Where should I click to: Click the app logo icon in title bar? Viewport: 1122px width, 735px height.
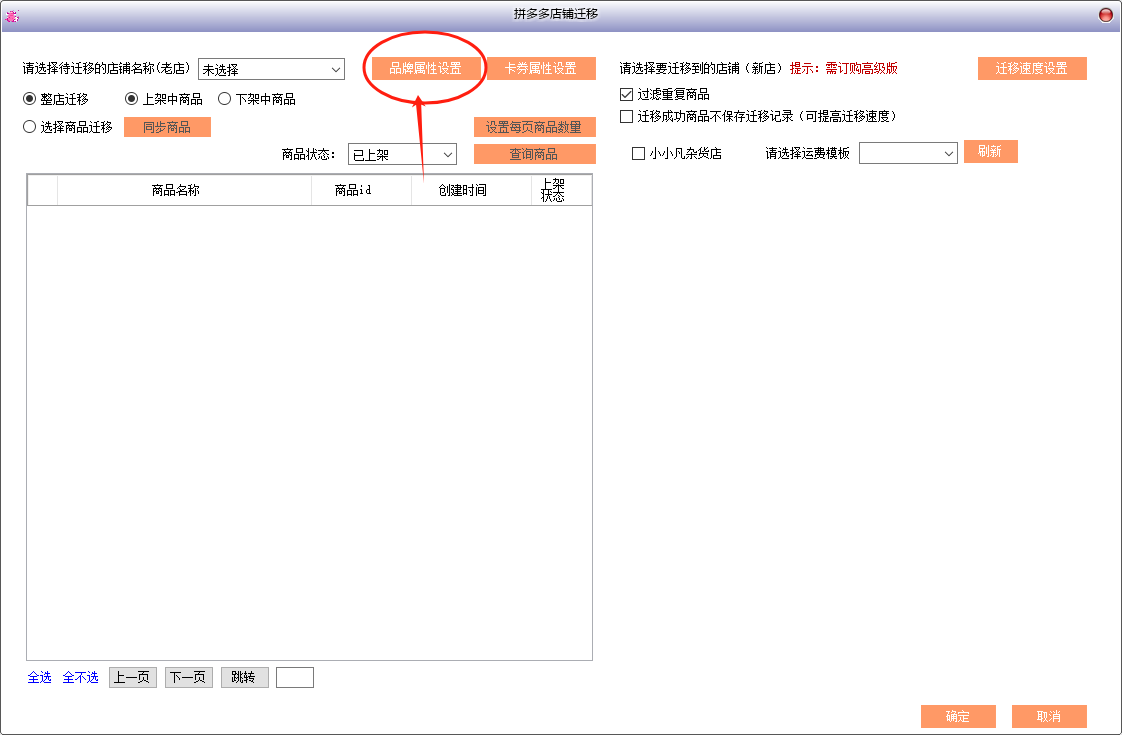(x=12, y=15)
